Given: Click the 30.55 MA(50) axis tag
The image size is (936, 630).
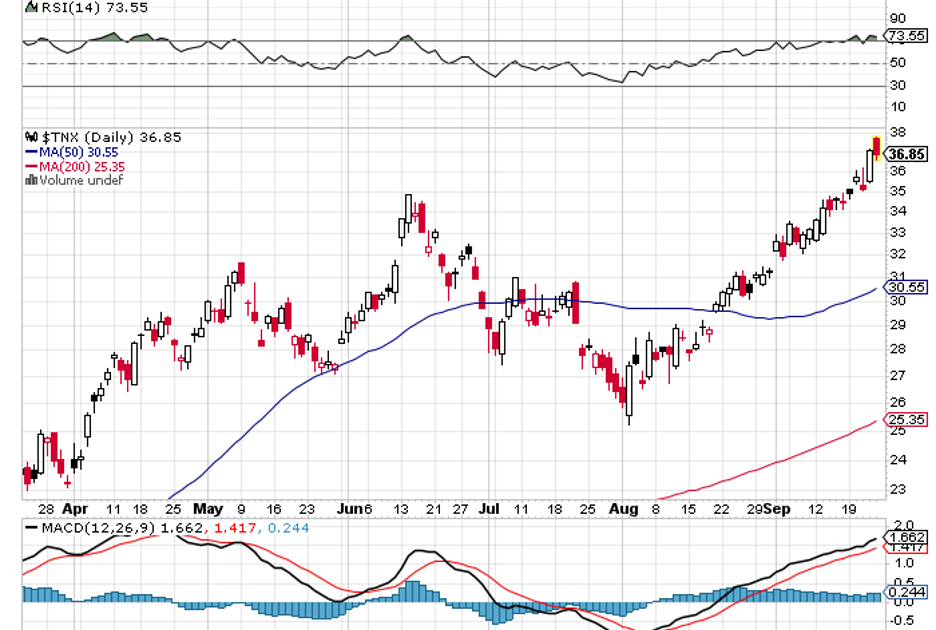Looking at the screenshot, I should [907, 286].
